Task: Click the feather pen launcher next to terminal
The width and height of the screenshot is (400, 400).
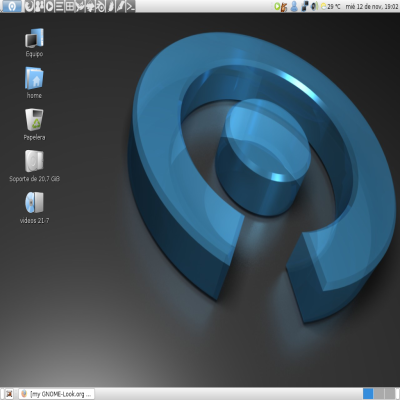Action: pyautogui.click(x=121, y=6)
